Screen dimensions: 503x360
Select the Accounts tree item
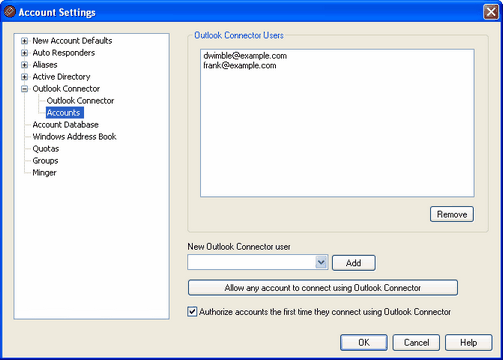64,113
